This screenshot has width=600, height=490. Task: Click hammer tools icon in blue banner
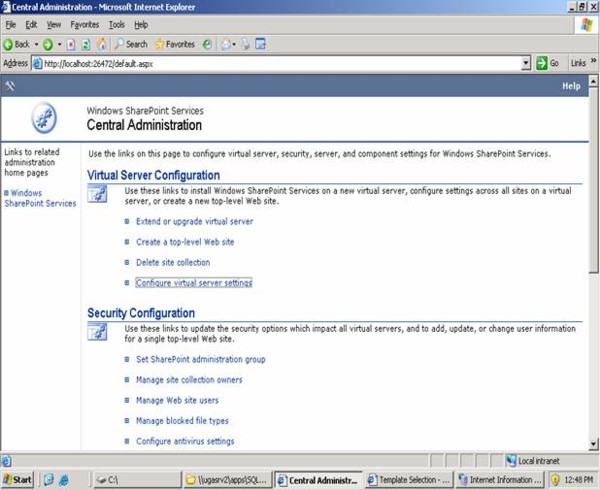point(10,86)
